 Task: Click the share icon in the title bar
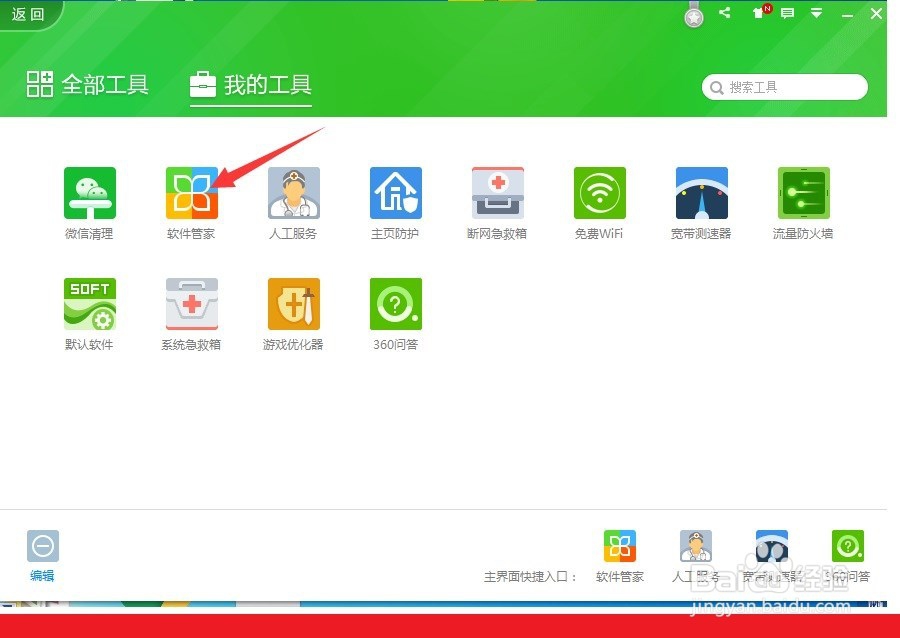[724, 13]
